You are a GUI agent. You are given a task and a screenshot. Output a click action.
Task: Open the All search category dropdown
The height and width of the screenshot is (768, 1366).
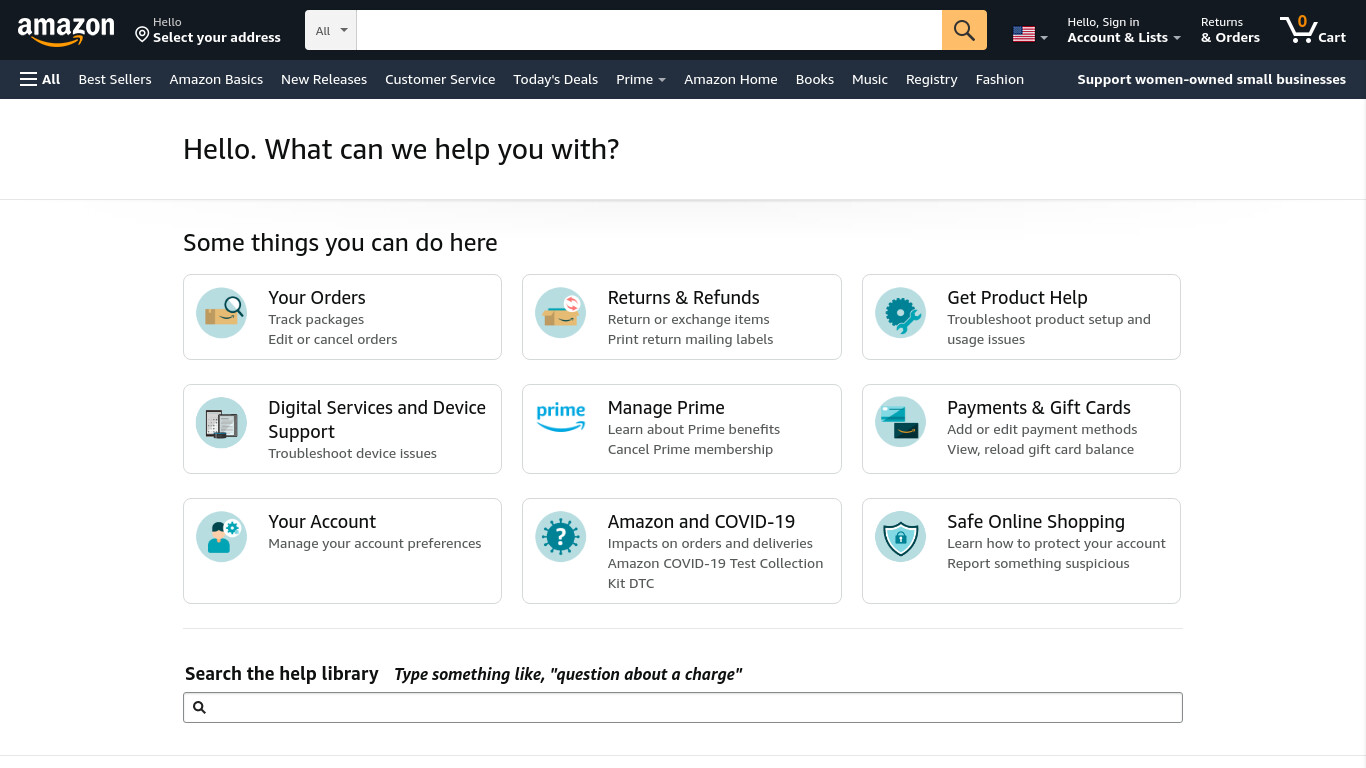(x=331, y=30)
